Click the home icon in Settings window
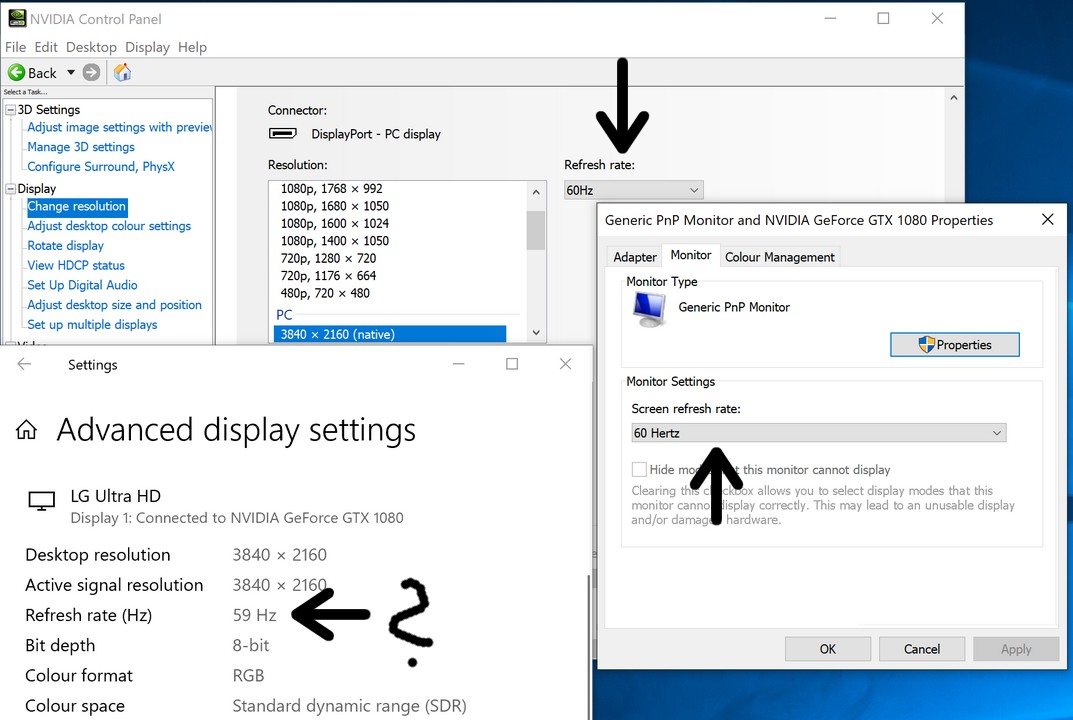This screenshot has width=1073, height=720. 27,430
